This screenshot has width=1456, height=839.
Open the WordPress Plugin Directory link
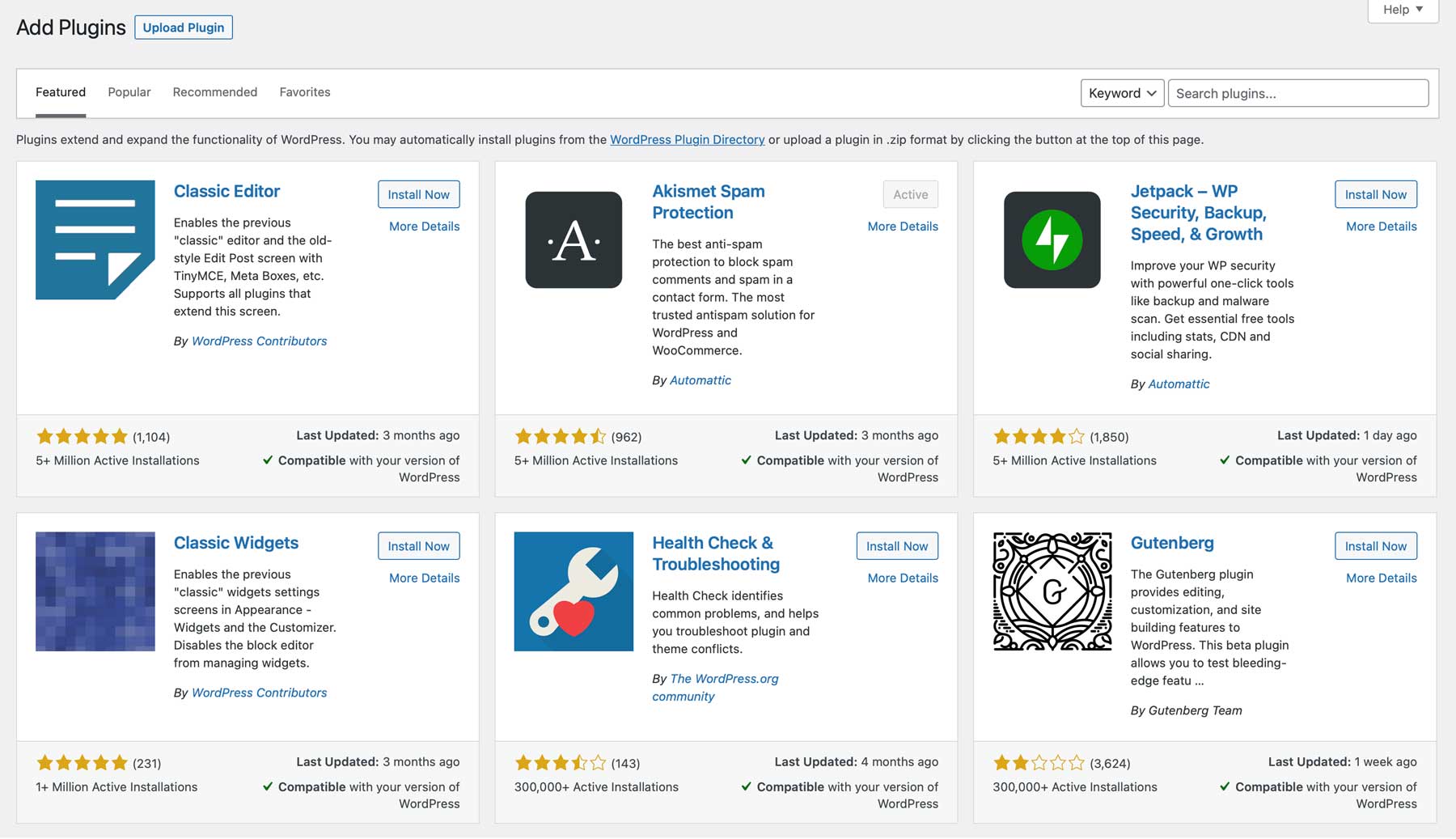pos(687,139)
